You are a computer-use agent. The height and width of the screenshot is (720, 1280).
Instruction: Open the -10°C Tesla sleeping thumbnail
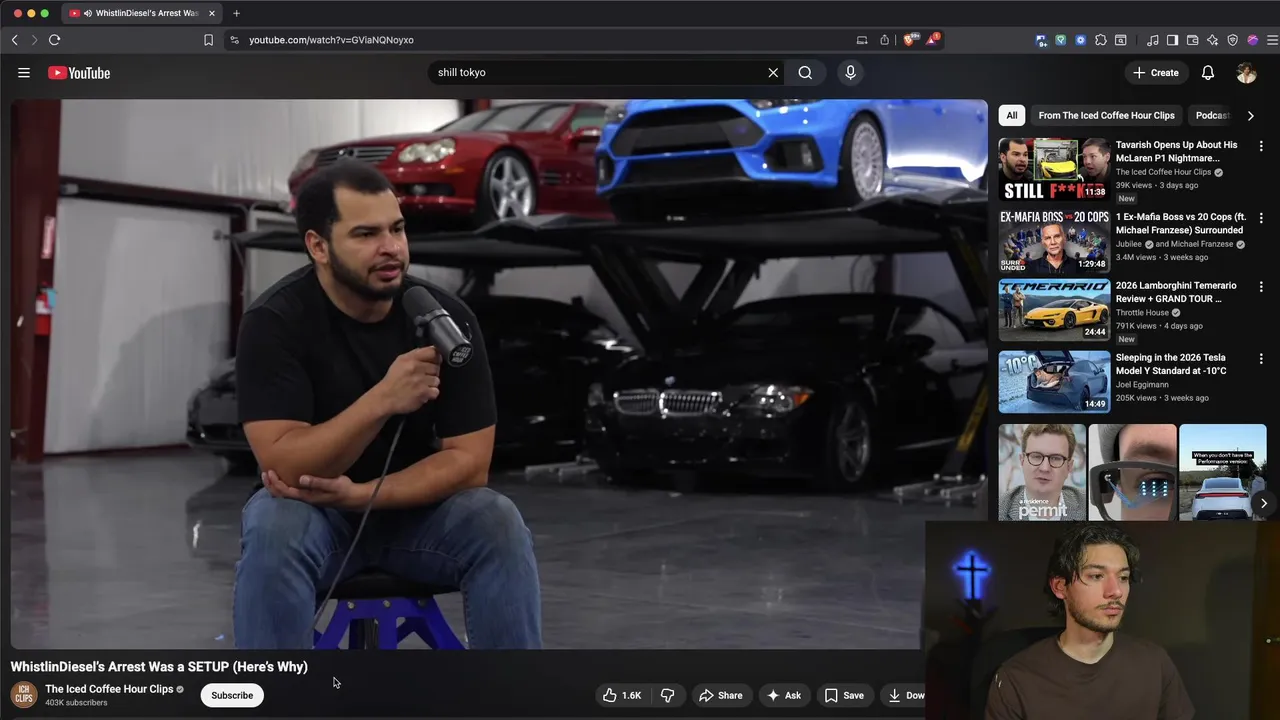[x=1054, y=382]
